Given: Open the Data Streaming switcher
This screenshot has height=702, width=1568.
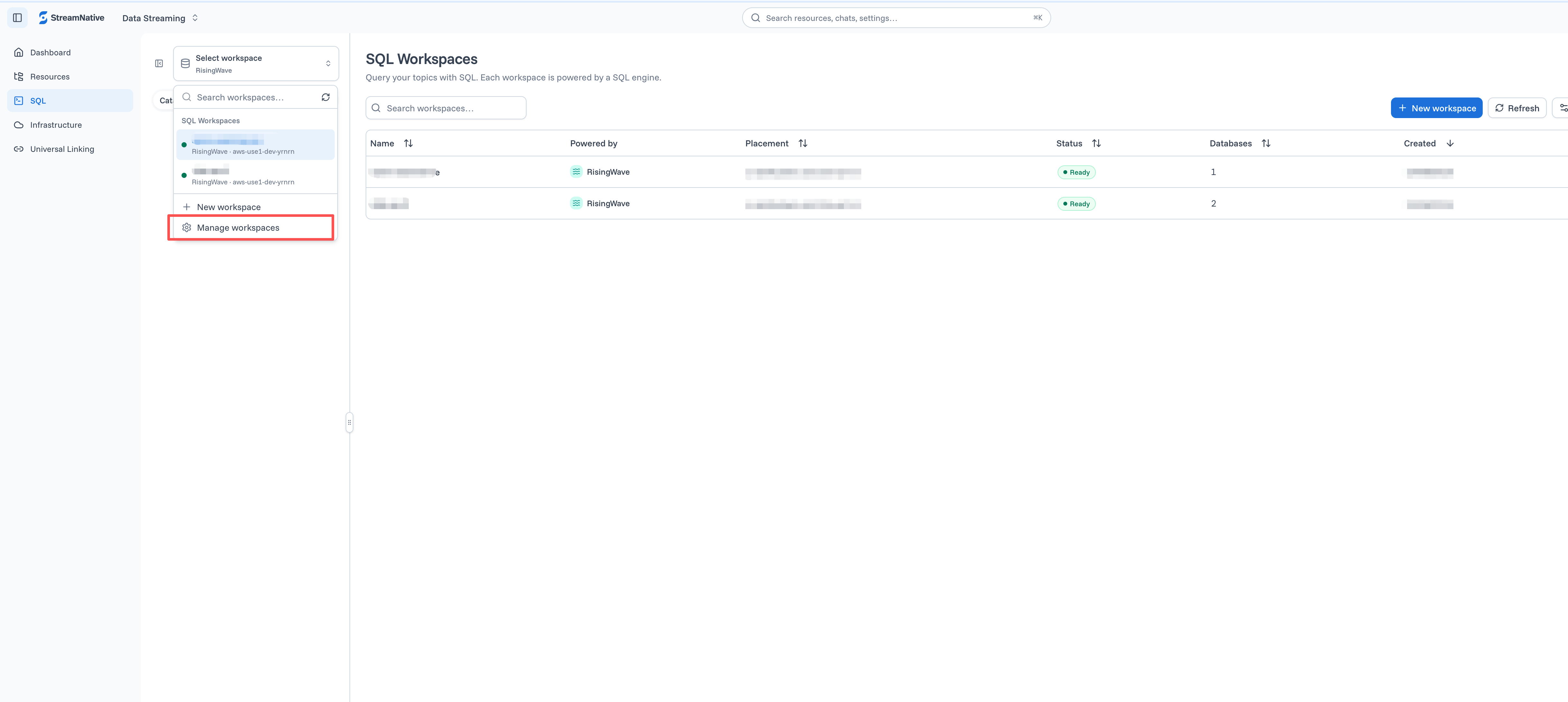Looking at the screenshot, I should pos(160,18).
